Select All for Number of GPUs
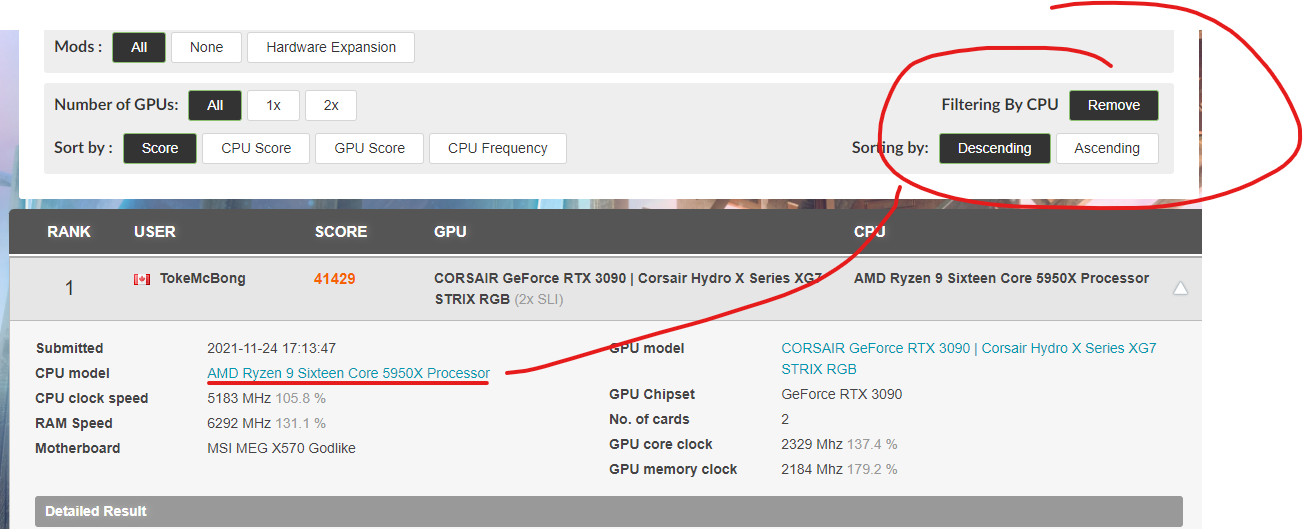 pos(215,105)
